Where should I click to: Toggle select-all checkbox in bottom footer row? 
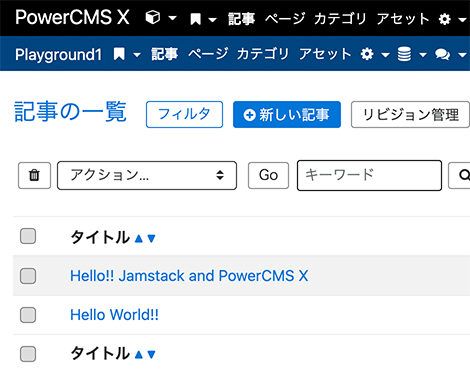[28, 354]
